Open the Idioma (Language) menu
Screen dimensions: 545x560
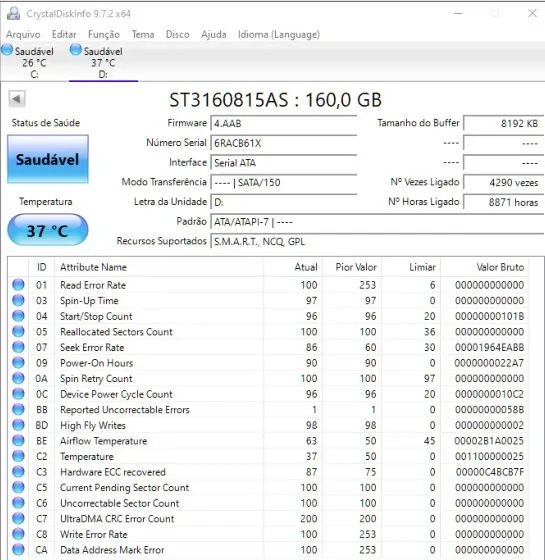(279, 35)
